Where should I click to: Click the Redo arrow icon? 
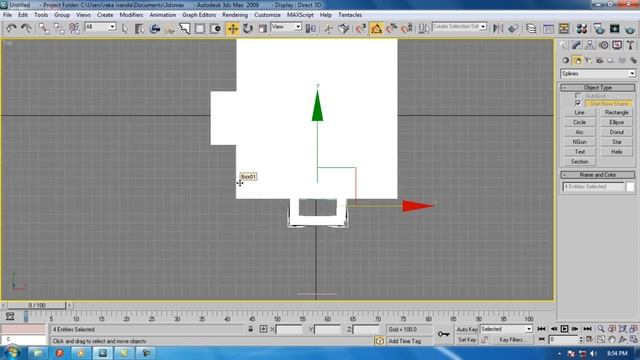27,28
